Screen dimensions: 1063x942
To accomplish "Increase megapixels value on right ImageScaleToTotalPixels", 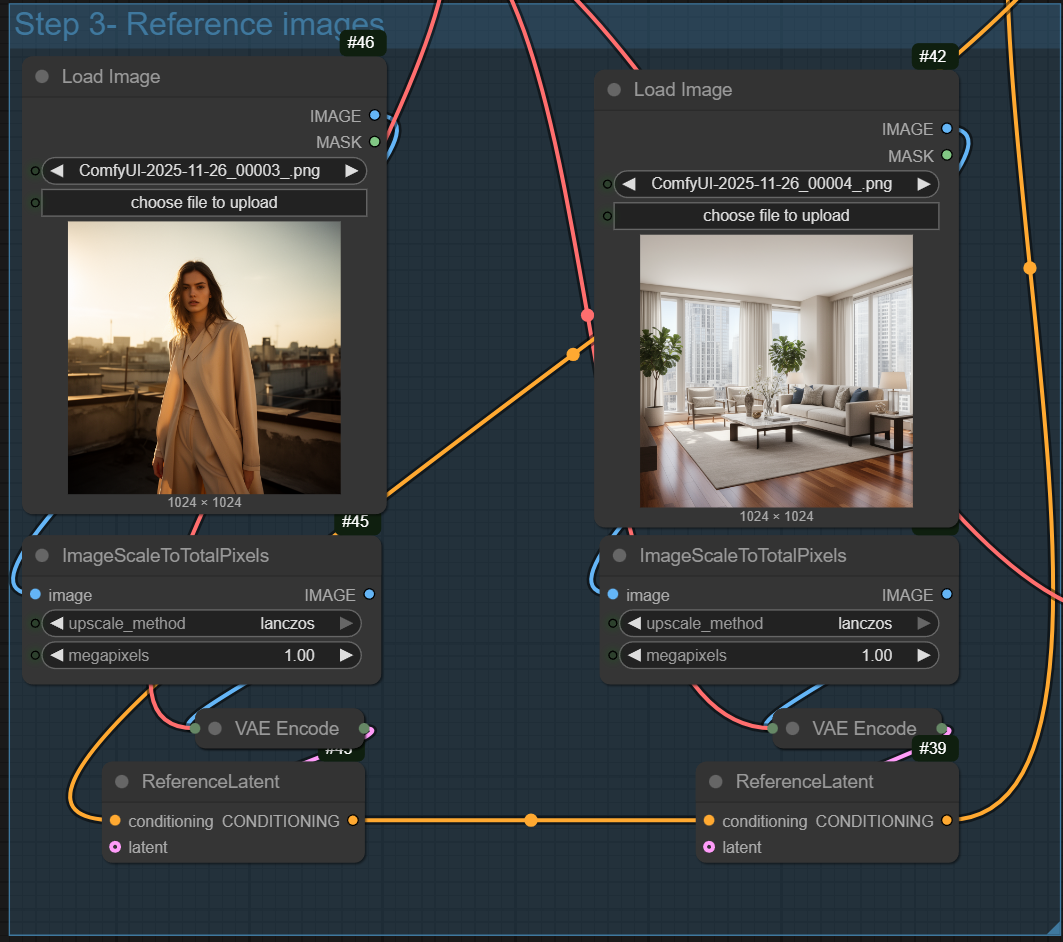I will click(x=923, y=656).
